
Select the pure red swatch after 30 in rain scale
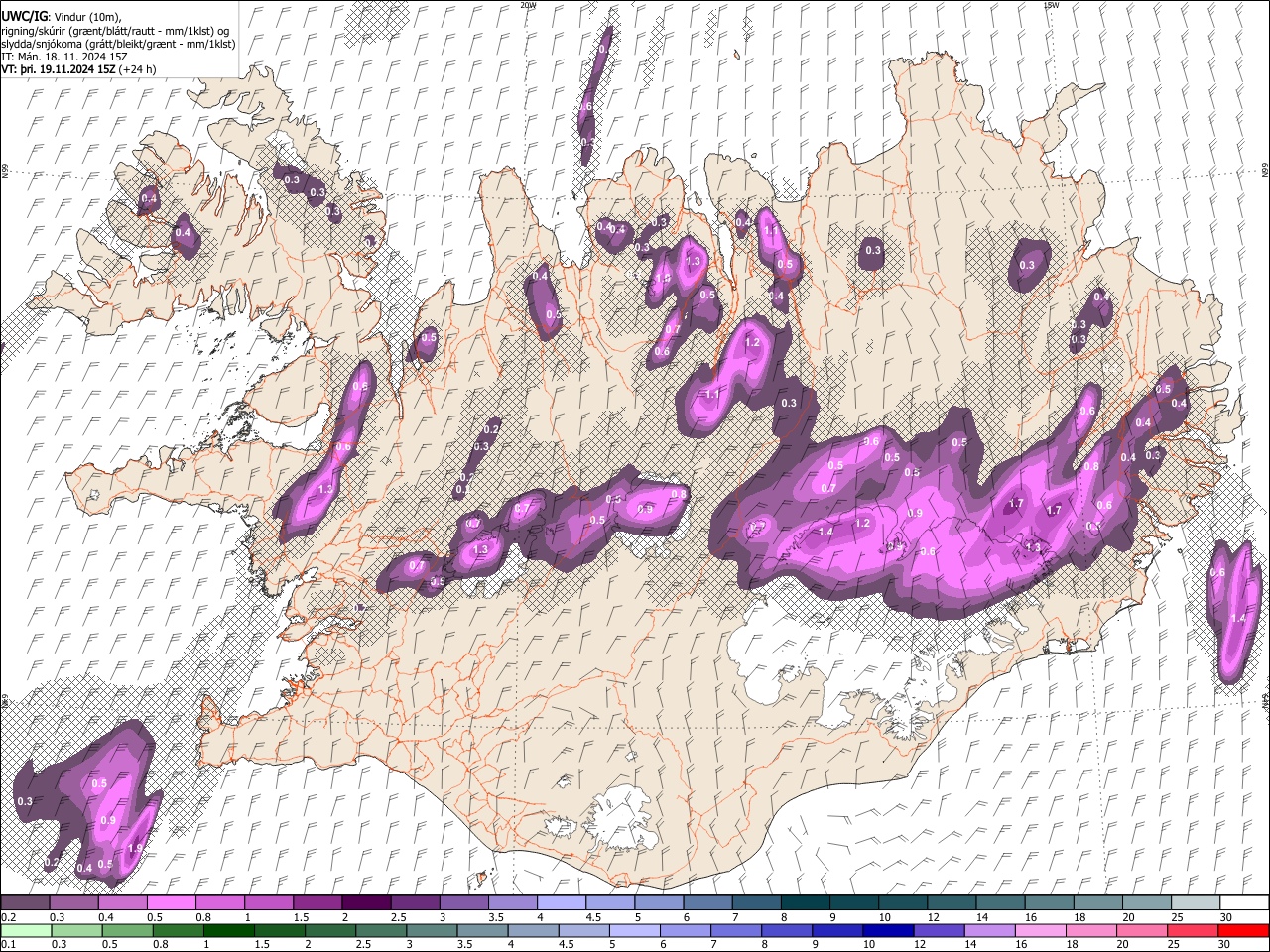point(1243,930)
